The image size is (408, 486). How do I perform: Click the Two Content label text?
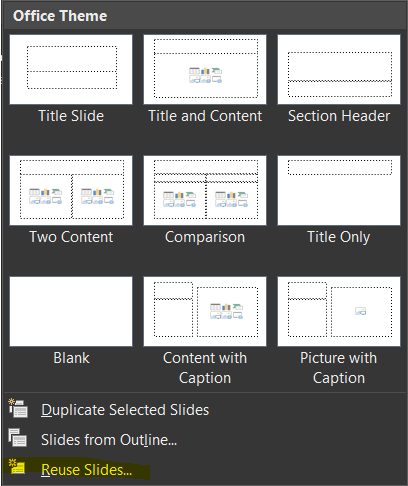[71, 237]
